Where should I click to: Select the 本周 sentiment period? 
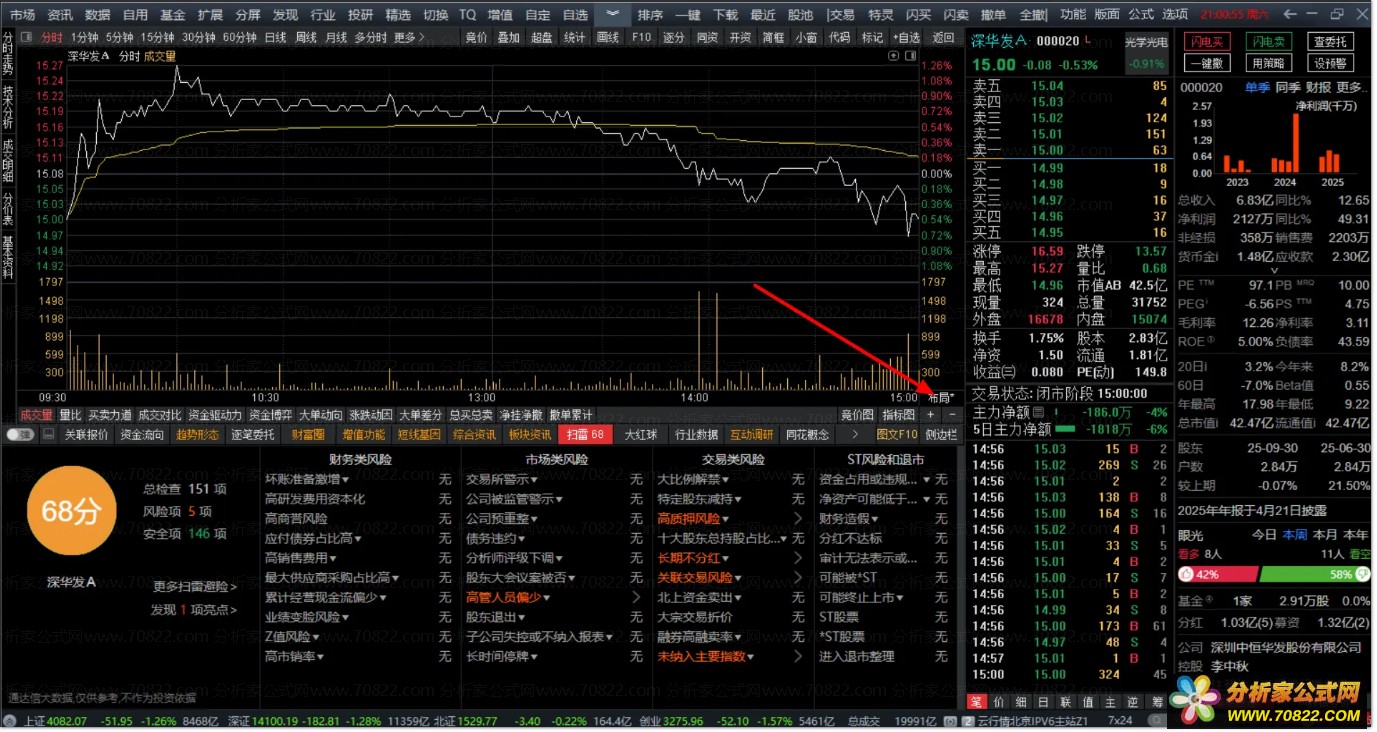coord(1295,535)
